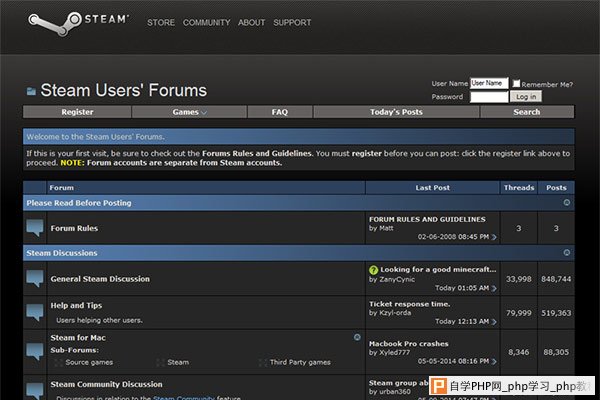The width and height of the screenshot is (600, 400).
Task: Click post count 519,363
Action: (x=556, y=313)
